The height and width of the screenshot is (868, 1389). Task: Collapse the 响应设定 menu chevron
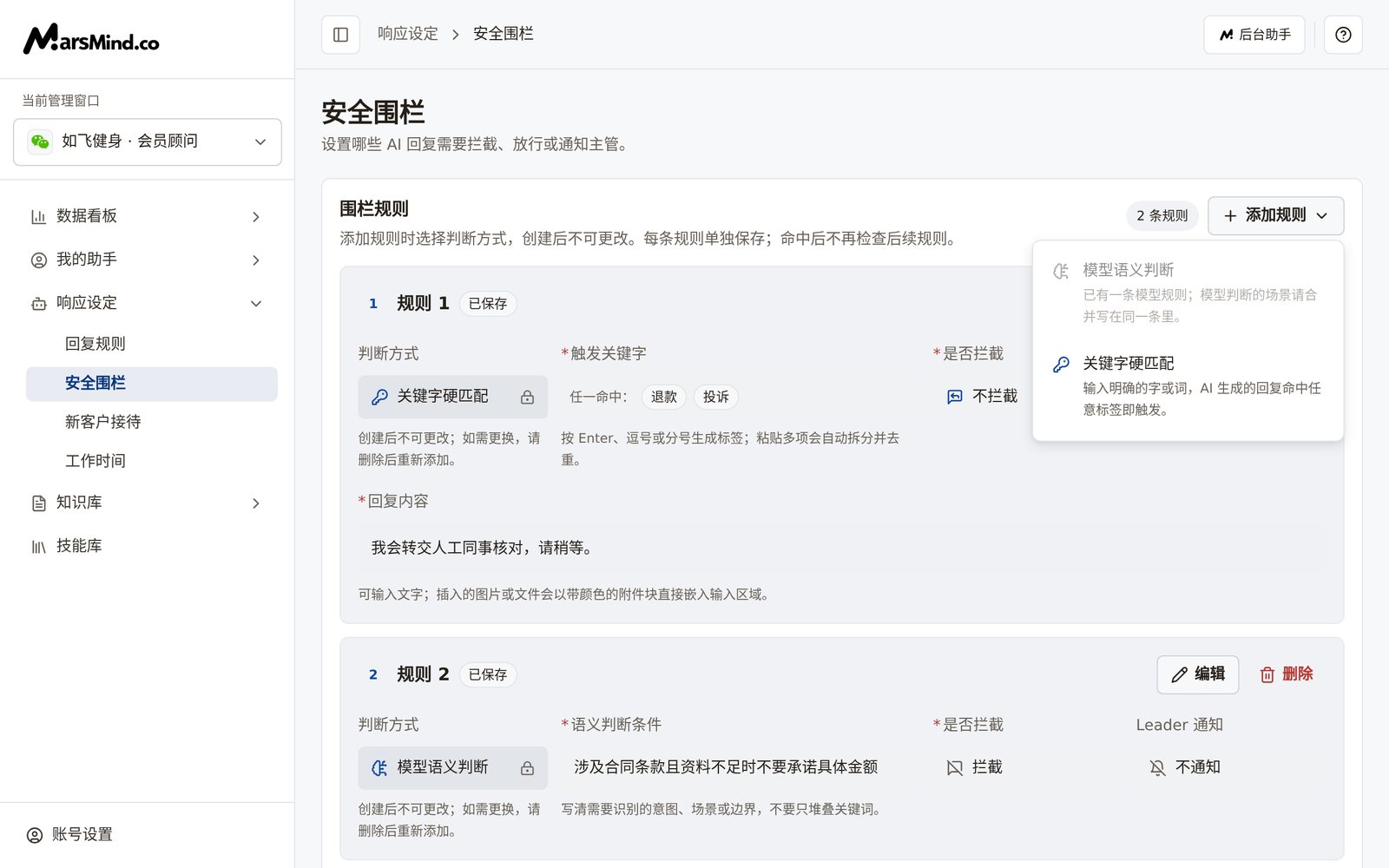click(256, 304)
